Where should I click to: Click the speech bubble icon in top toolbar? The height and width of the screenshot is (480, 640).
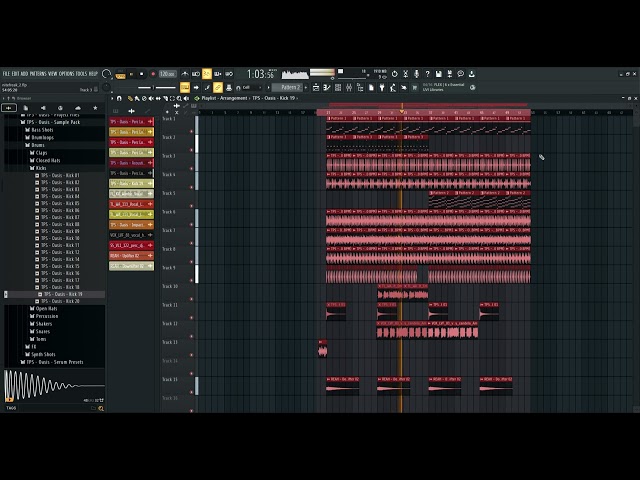[x=460, y=74]
